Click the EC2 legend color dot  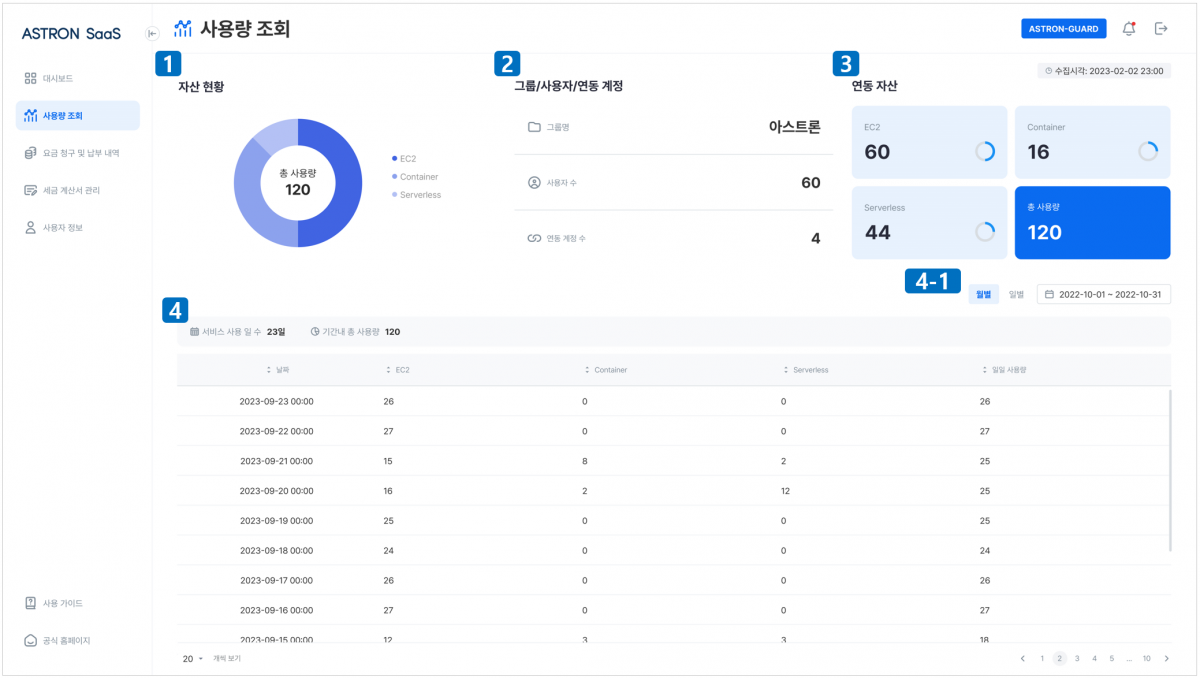[x=394, y=158]
